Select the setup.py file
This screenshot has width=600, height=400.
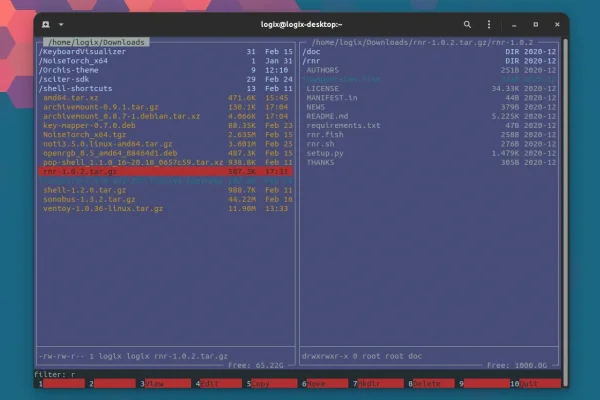coord(429,153)
